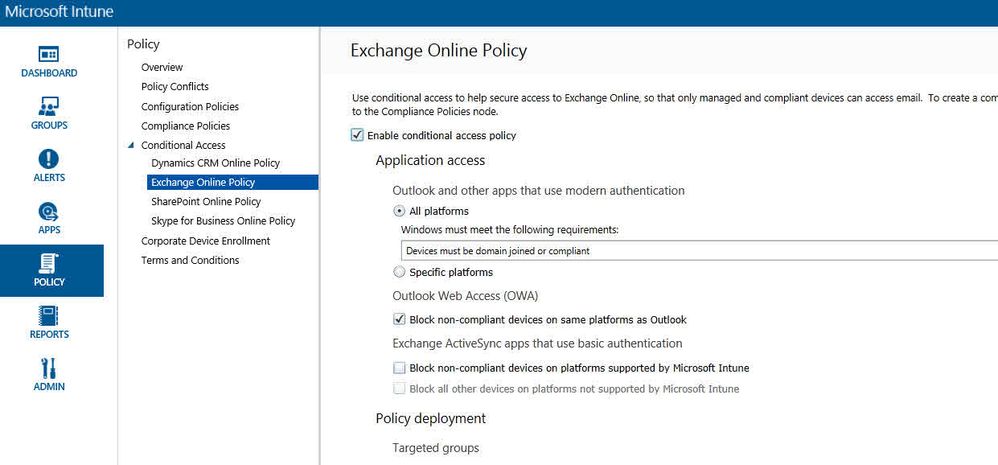Open Devices must be domain joined dropdown
This screenshot has width=998, height=465.
[699, 251]
